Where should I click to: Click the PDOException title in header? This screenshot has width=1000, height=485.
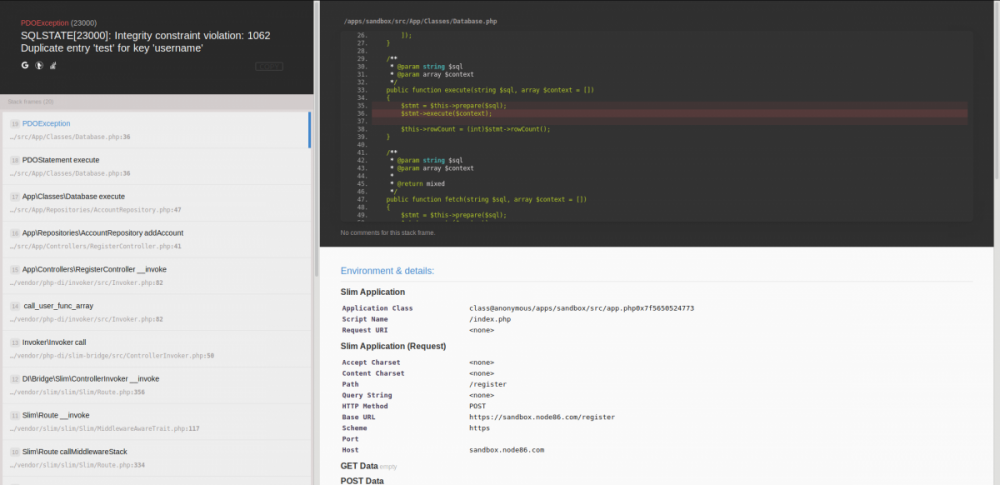[42, 22]
